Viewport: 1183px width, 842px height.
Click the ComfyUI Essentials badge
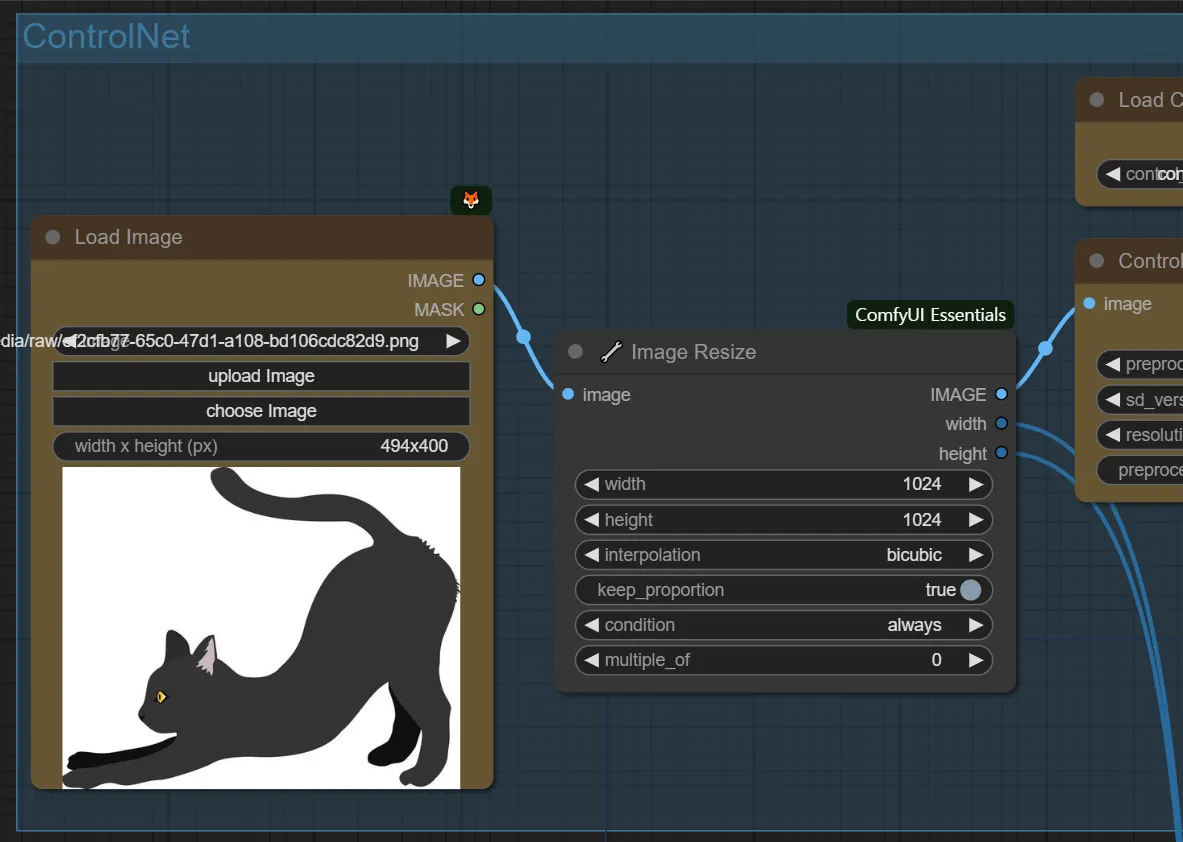coord(930,315)
